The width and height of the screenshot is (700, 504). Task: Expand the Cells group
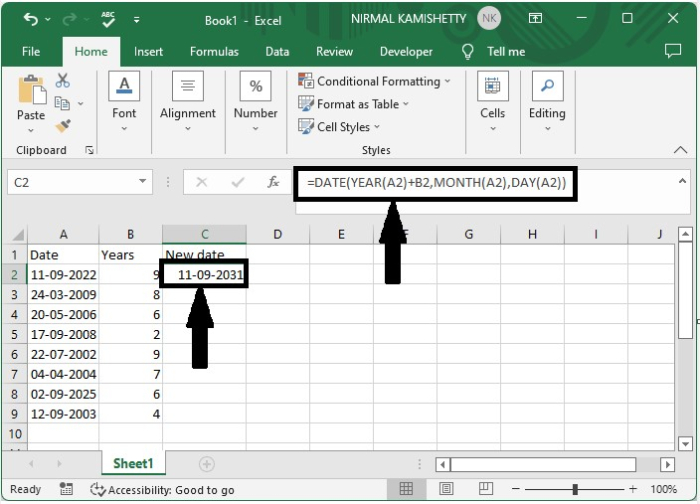pos(493,102)
